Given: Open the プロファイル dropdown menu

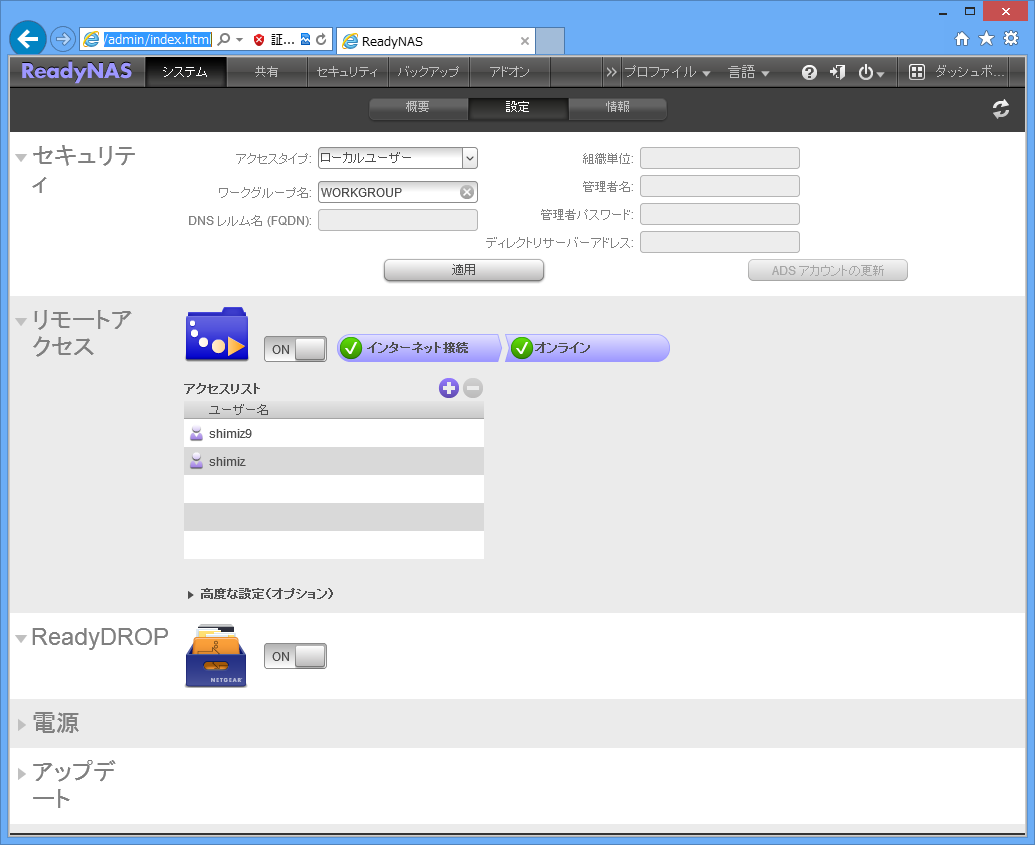Looking at the screenshot, I should pos(666,72).
